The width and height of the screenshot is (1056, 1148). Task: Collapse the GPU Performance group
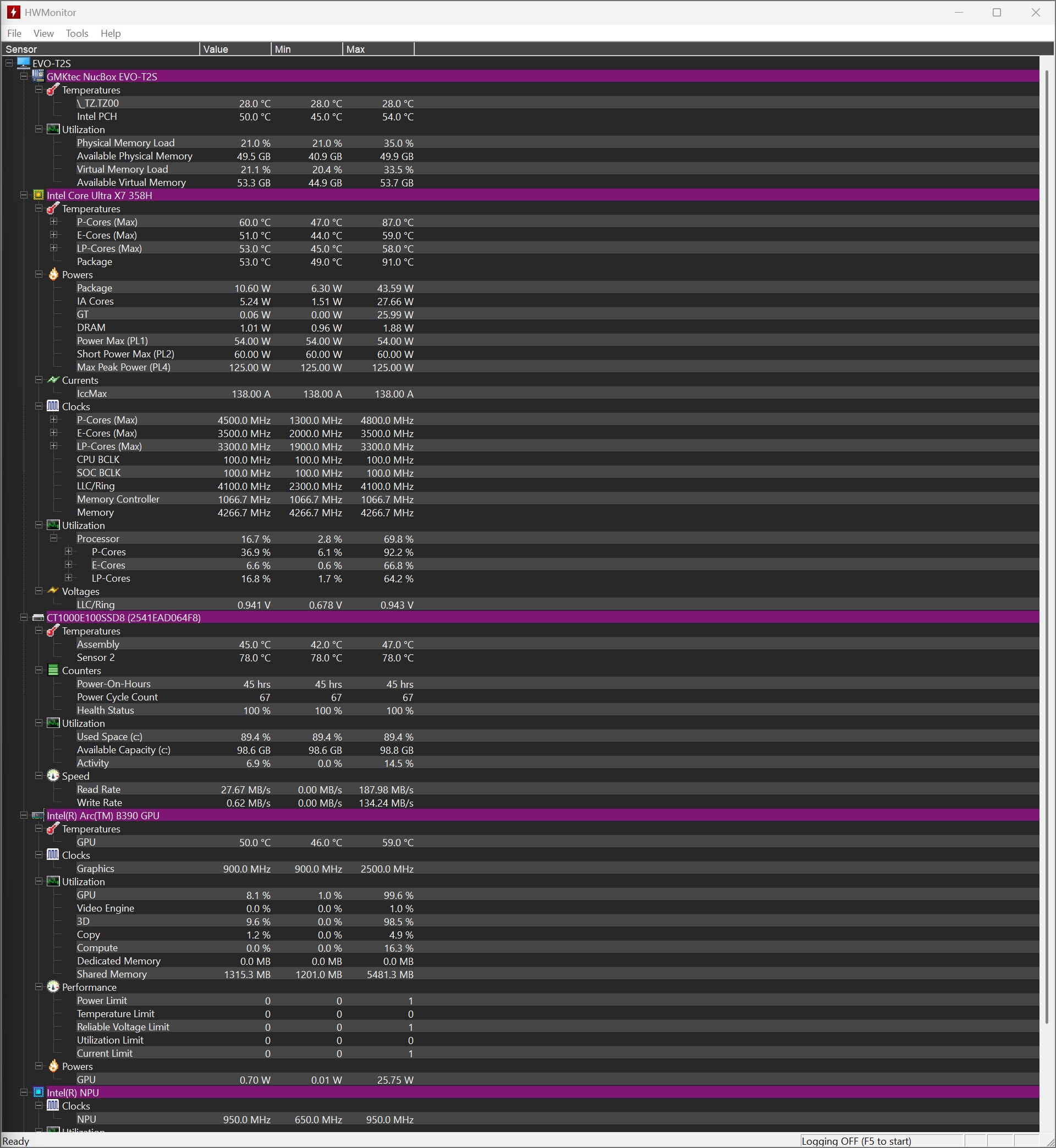click(39, 986)
